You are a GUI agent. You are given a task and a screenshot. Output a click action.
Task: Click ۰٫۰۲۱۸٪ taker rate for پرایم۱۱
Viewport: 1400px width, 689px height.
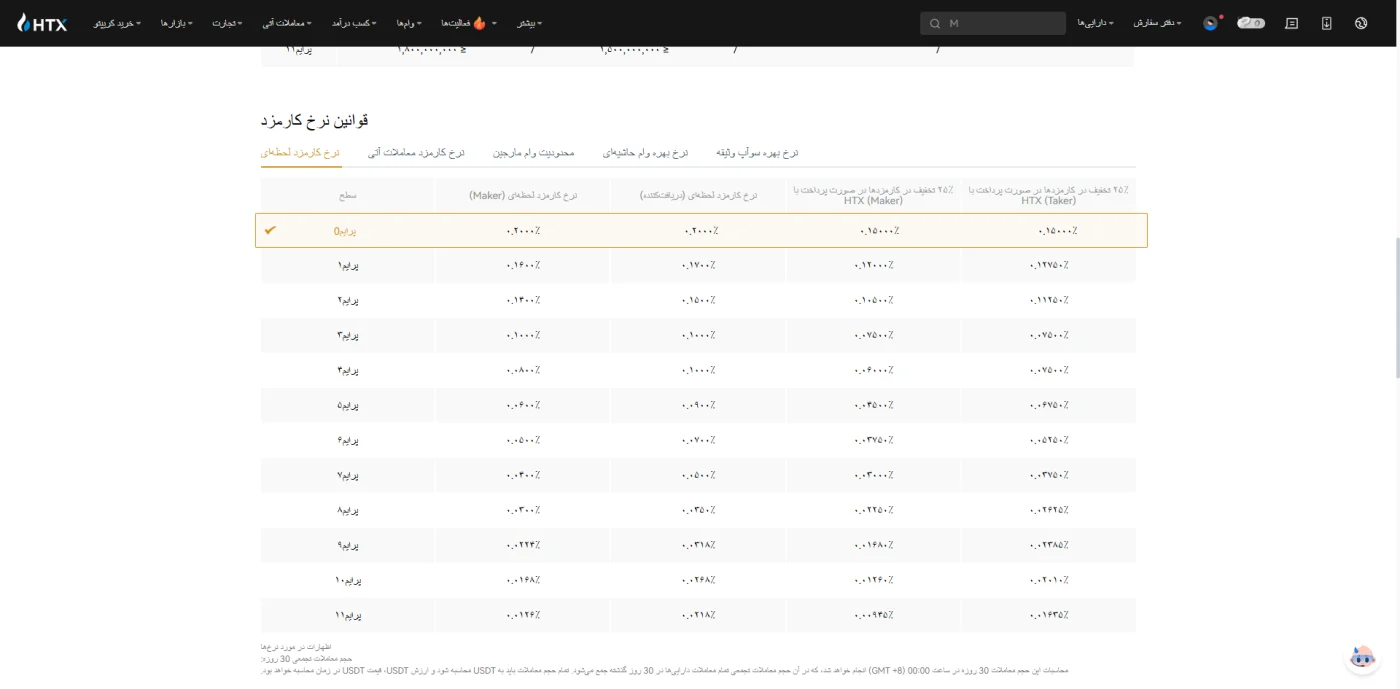click(x=698, y=615)
